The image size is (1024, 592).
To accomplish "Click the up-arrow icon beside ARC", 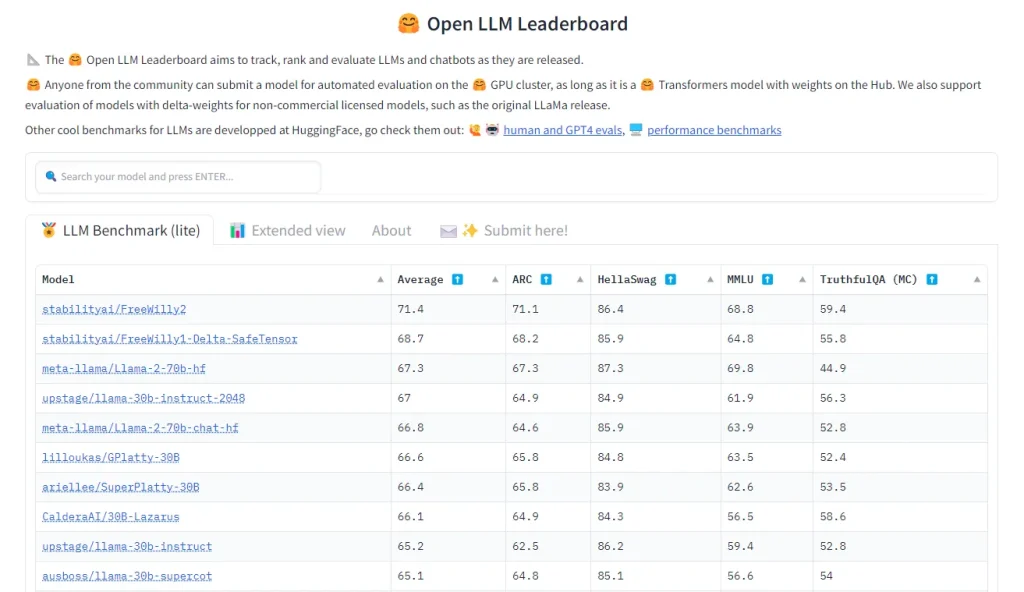I will click(546, 280).
